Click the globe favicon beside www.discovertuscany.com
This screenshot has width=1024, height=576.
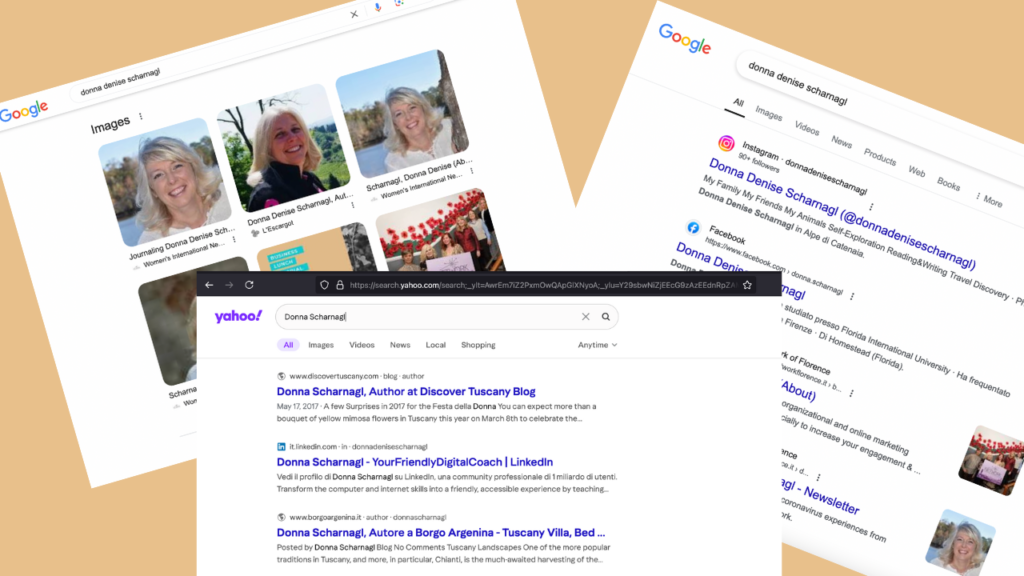point(281,376)
